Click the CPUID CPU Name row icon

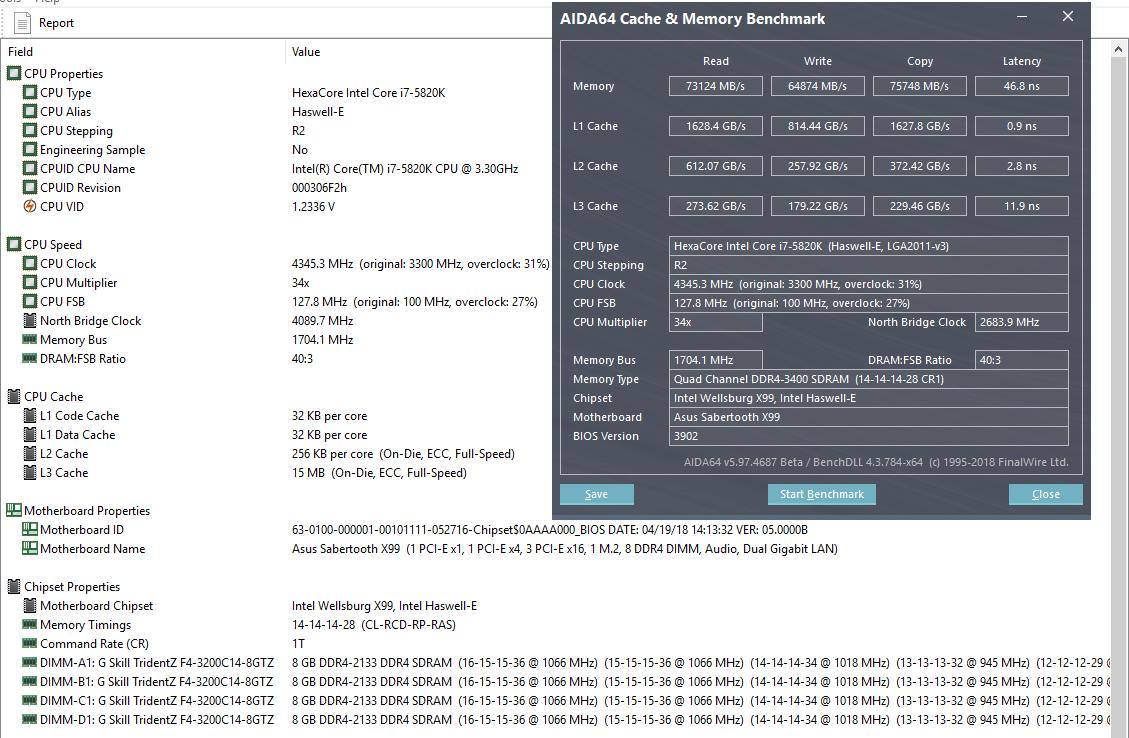(30, 168)
